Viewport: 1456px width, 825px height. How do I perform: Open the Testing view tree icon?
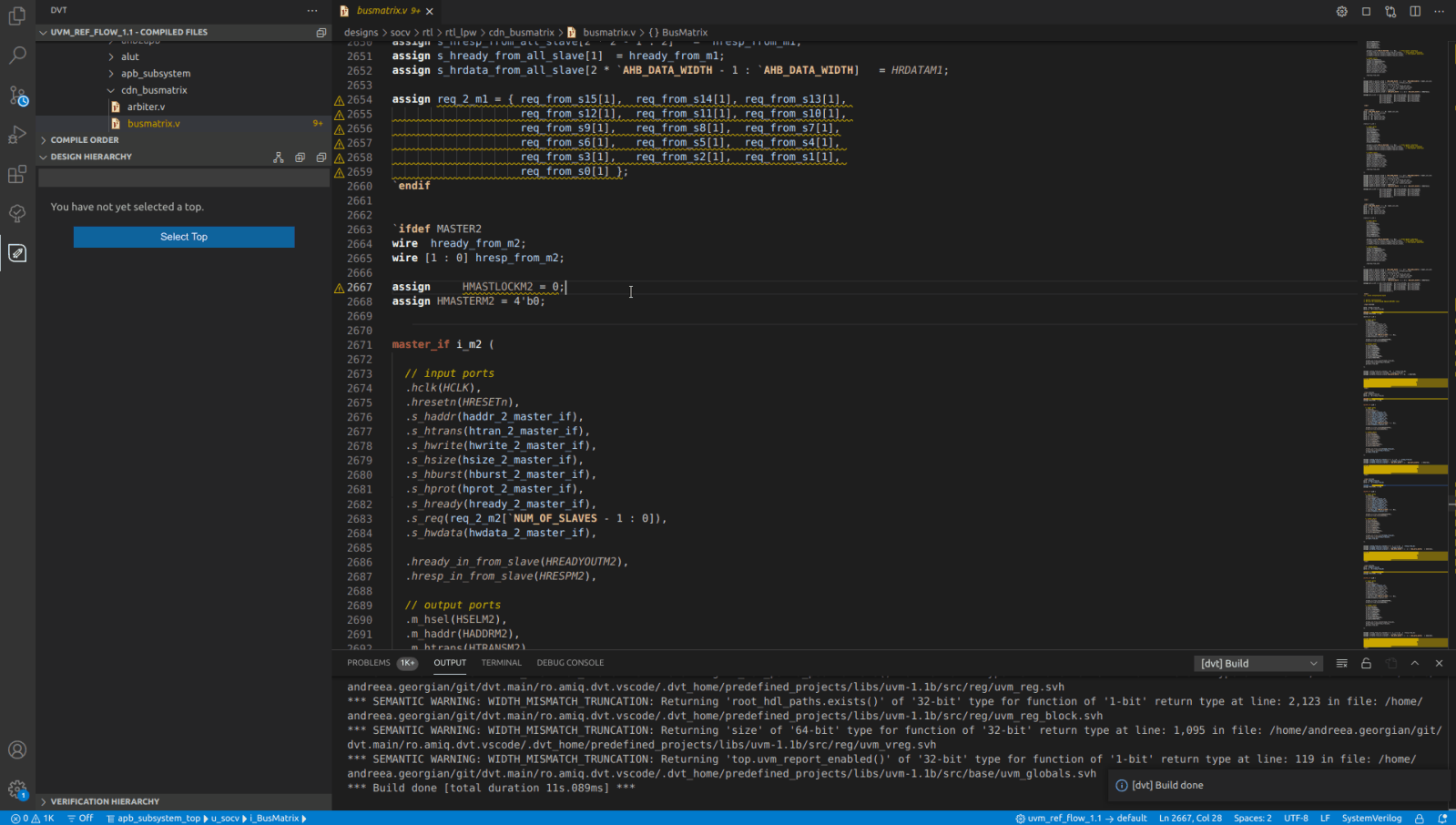(x=17, y=213)
